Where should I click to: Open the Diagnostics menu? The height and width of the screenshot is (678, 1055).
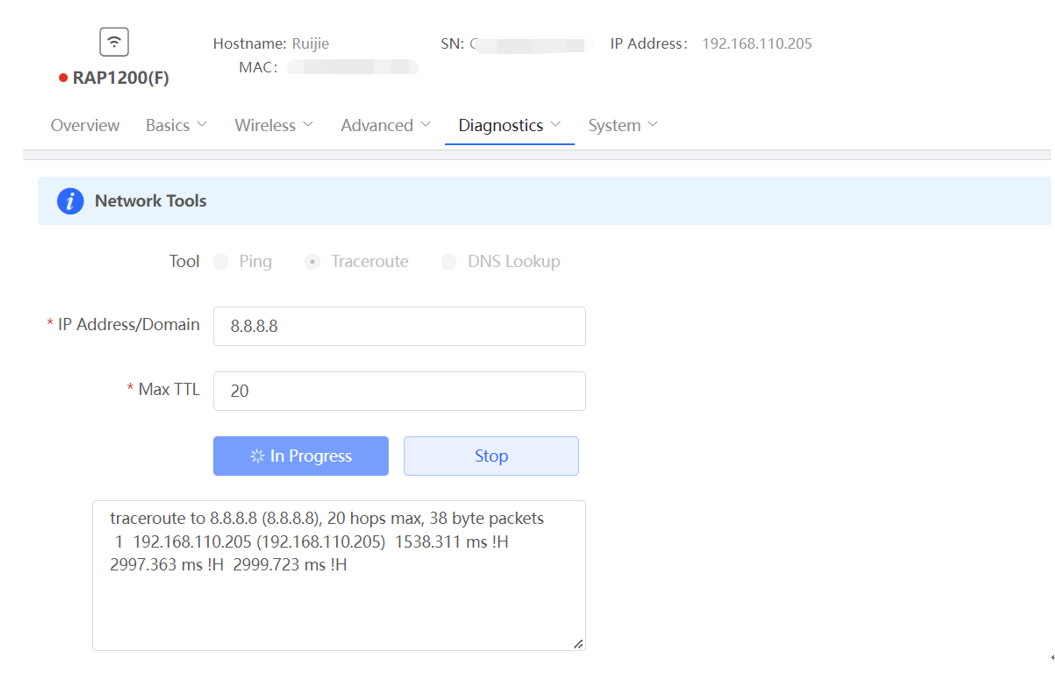509,126
